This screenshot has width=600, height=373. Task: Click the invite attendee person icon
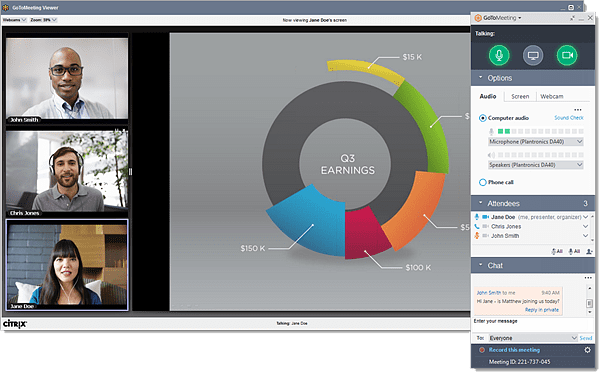pos(589,251)
